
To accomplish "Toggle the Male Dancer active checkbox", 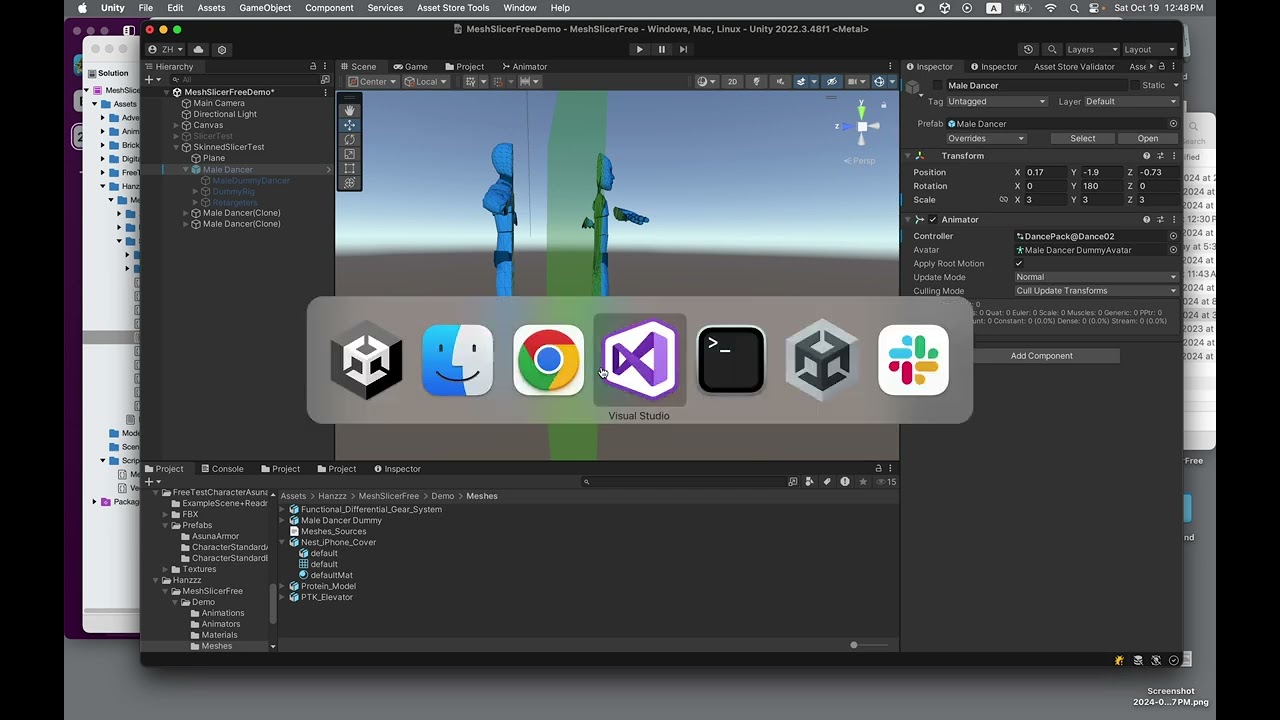I will click(937, 86).
